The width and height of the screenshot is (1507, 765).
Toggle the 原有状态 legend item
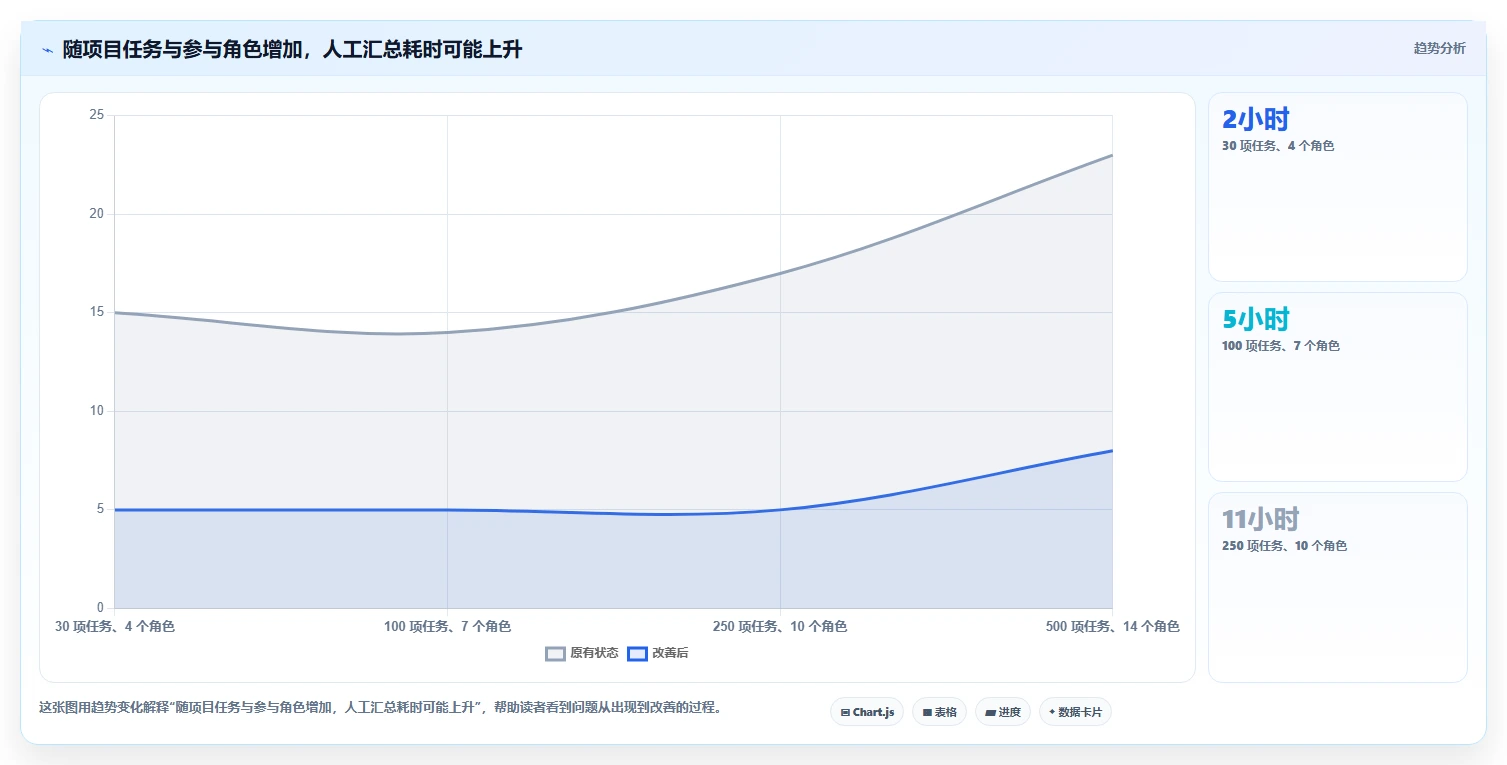pos(582,653)
